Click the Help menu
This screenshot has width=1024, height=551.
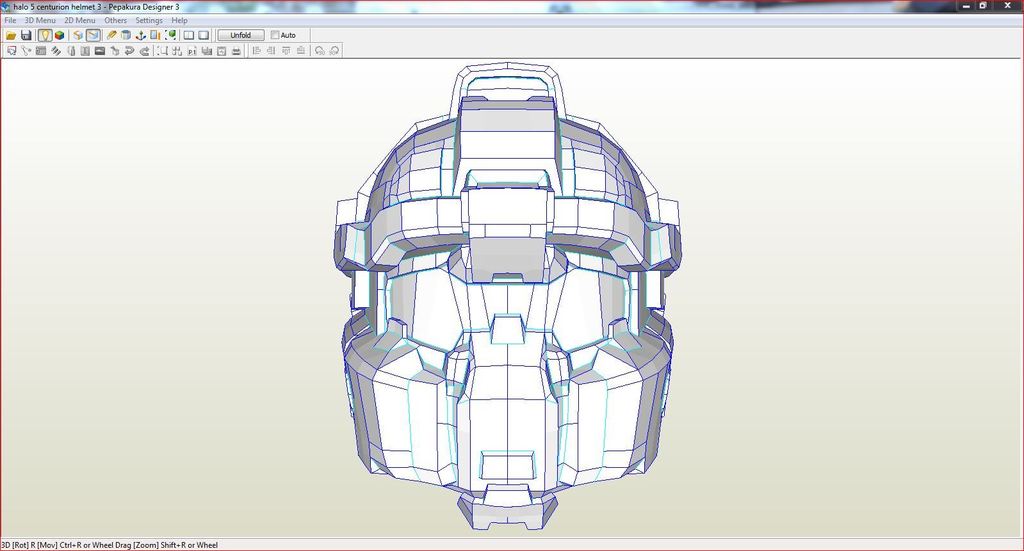pyautogui.click(x=179, y=20)
